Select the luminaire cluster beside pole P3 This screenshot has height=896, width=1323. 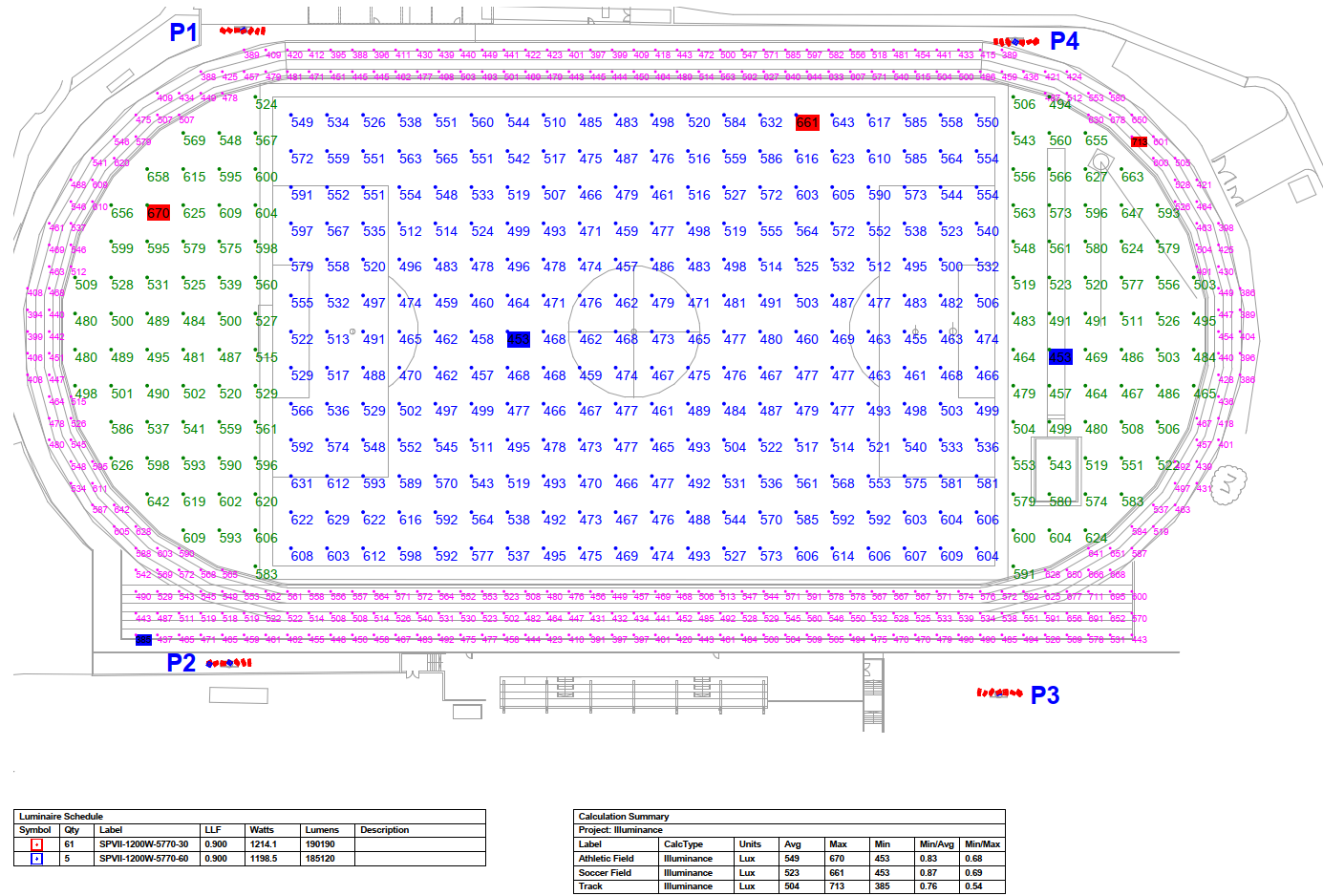pyautogui.click(x=999, y=693)
